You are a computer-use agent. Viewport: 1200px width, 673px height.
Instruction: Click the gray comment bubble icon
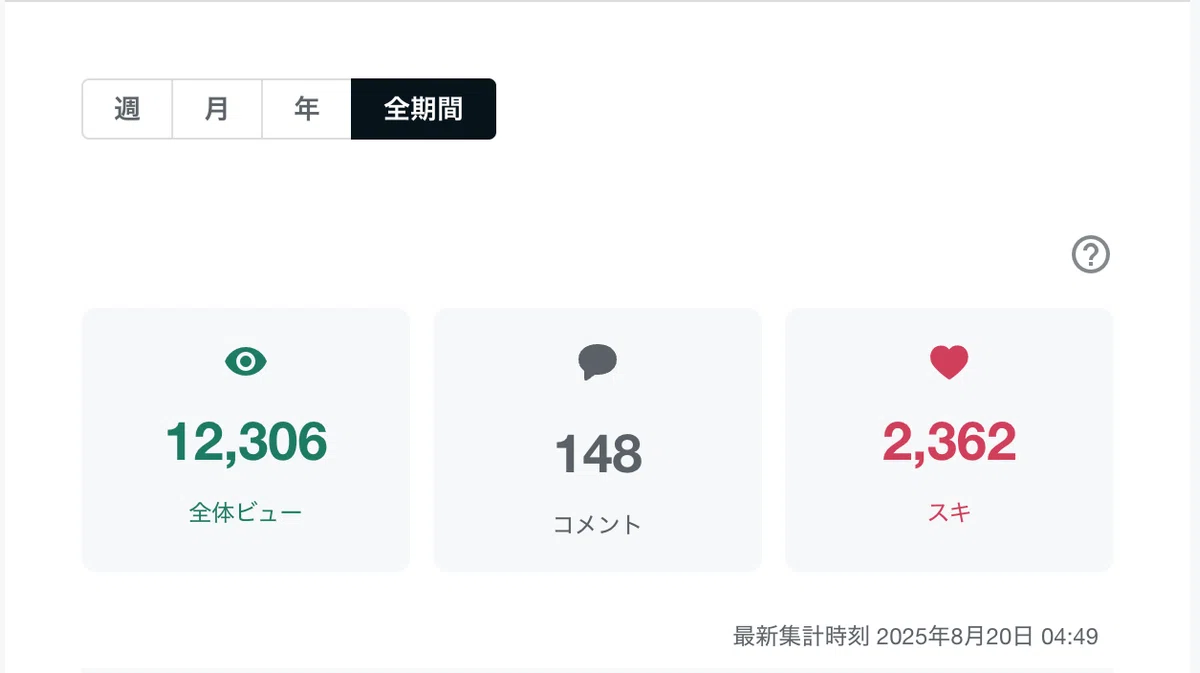[597, 362]
